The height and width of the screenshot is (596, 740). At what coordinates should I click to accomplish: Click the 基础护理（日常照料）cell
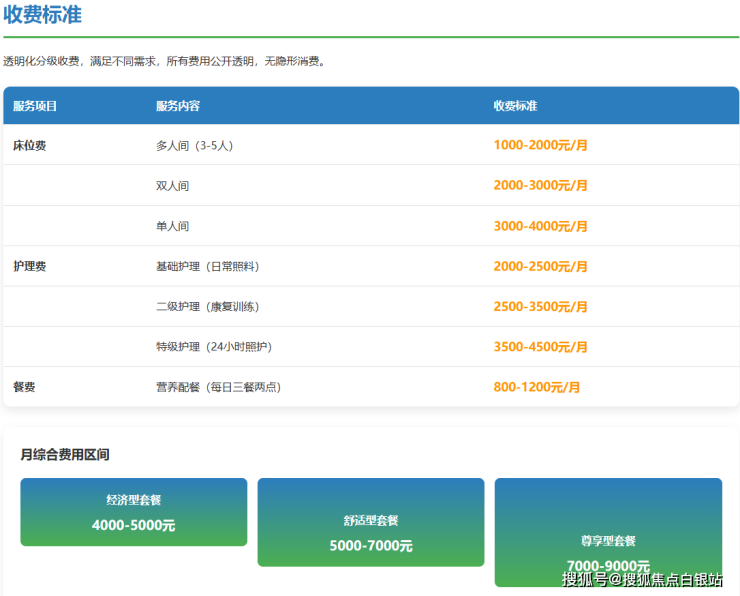(207, 267)
